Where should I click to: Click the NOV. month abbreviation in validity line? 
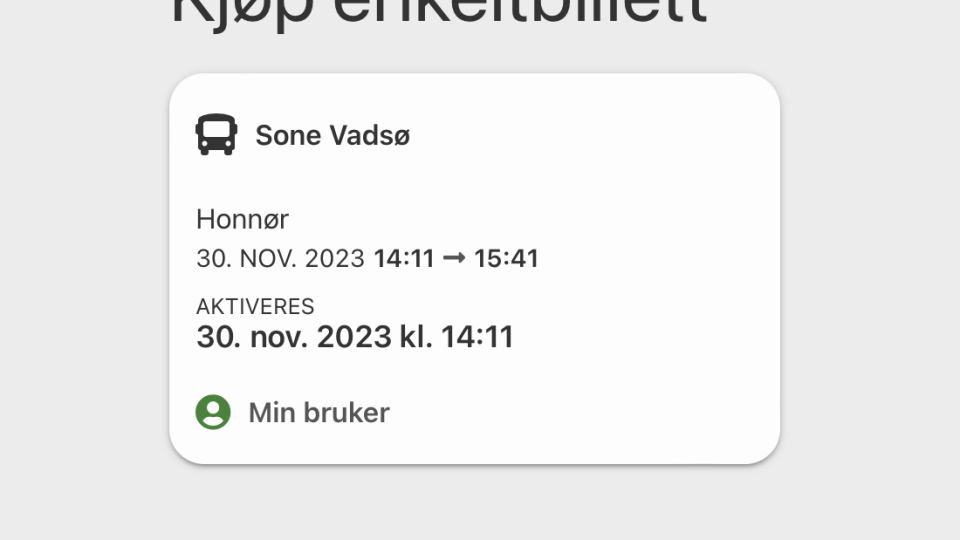[265, 259]
